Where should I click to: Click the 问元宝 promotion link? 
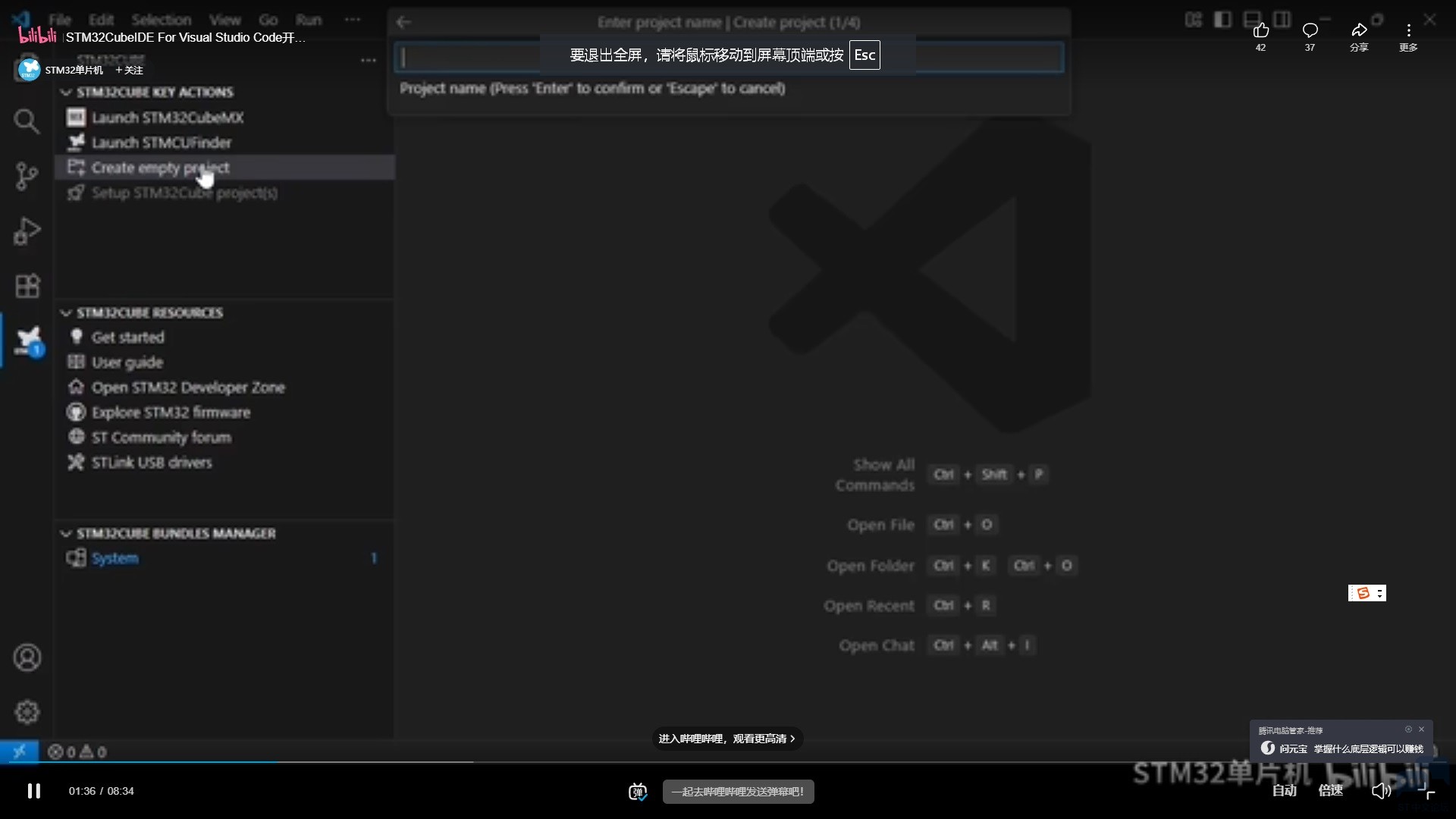[x=1341, y=748]
